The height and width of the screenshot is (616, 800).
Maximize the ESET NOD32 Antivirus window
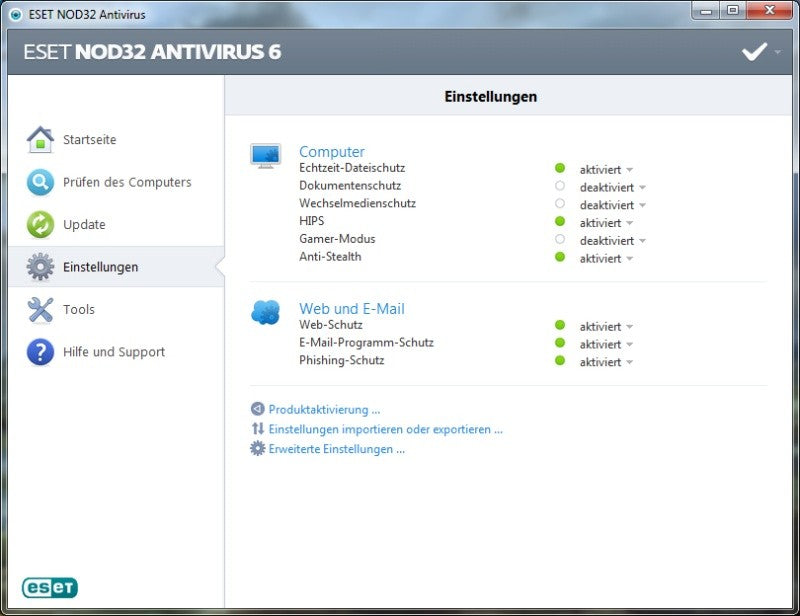click(733, 10)
